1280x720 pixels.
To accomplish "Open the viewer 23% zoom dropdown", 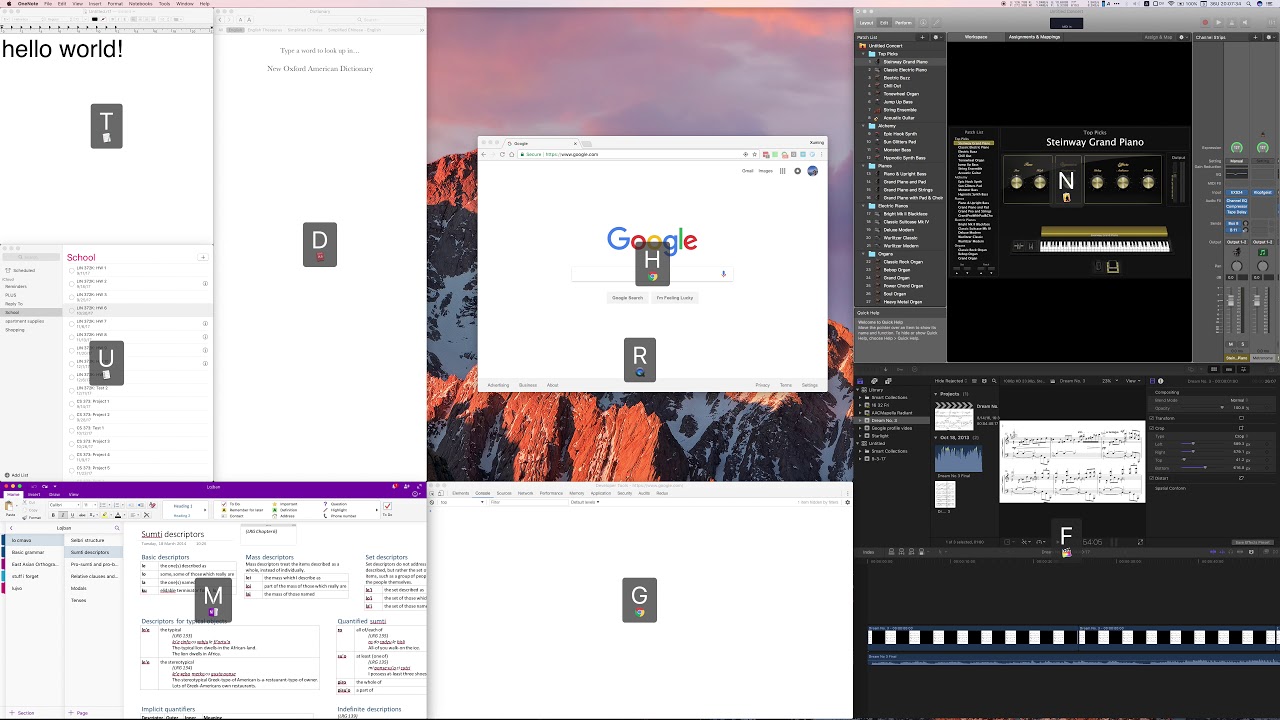I will coord(1110,381).
